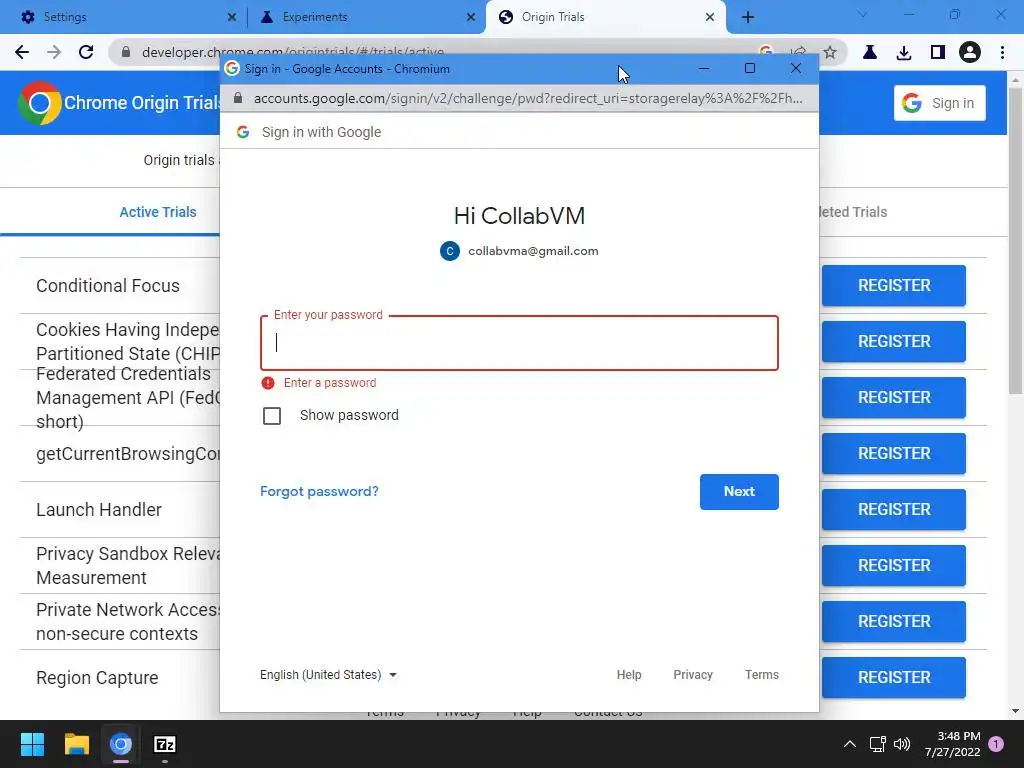Click the Region Capture trial name
1024x768 pixels.
[97, 678]
